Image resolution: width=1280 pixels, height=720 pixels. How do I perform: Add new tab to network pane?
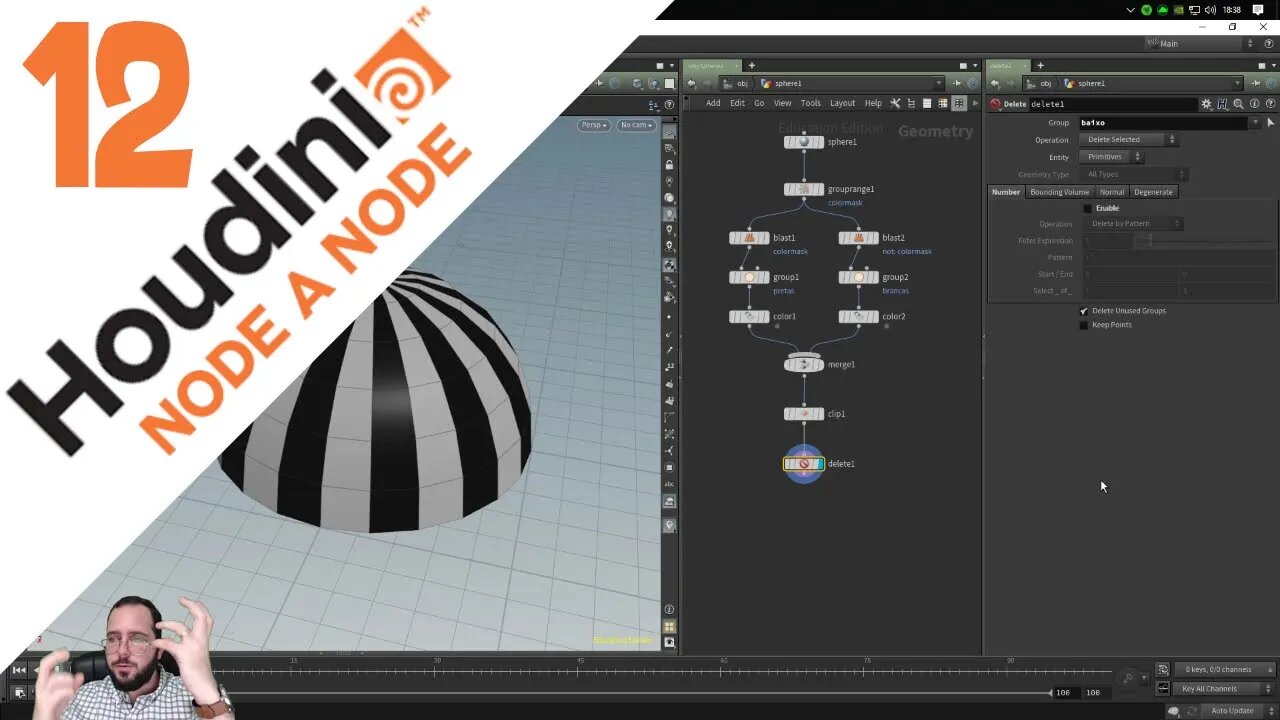752,65
